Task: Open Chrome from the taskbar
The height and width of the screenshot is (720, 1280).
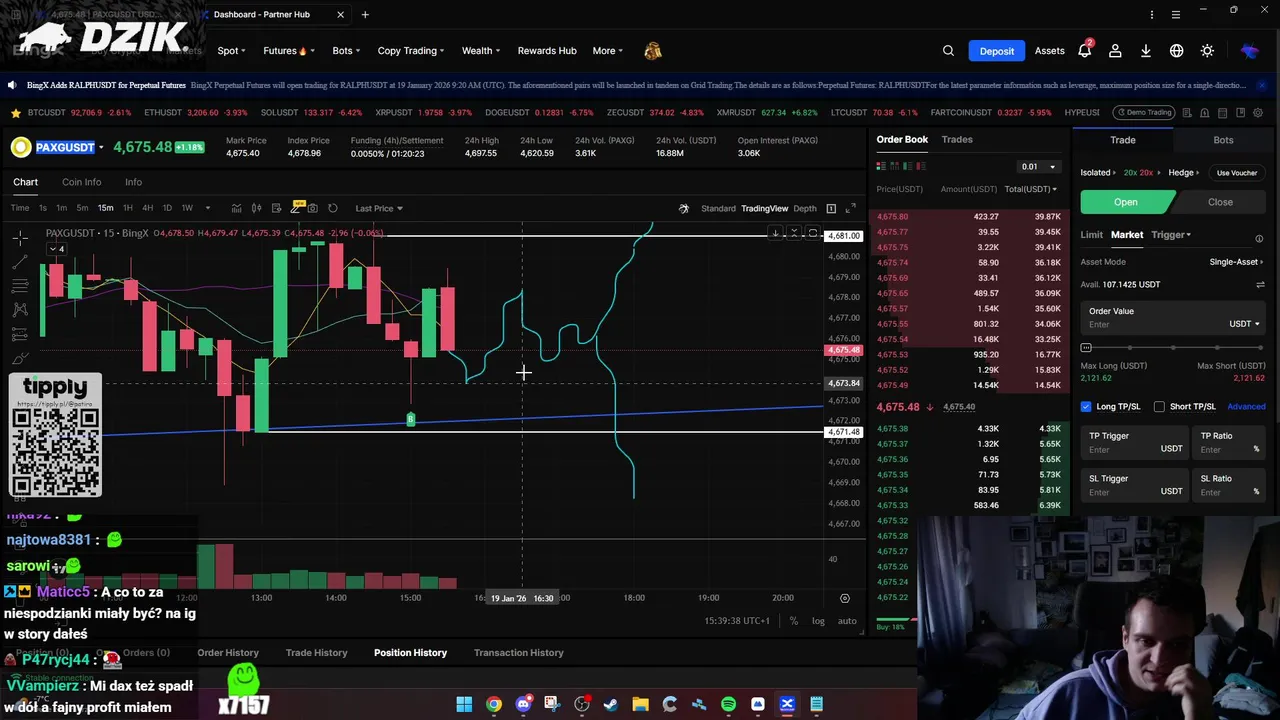Action: pyautogui.click(x=494, y=704)
